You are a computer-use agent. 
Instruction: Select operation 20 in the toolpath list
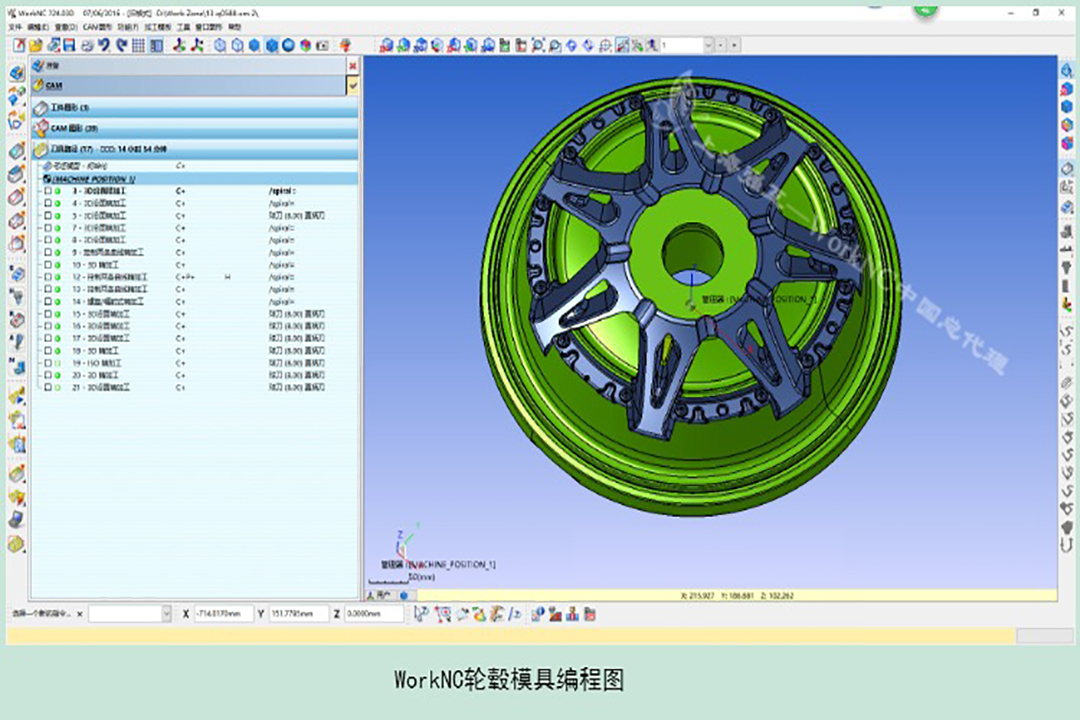pyautogui.click(x=196, y=376)
